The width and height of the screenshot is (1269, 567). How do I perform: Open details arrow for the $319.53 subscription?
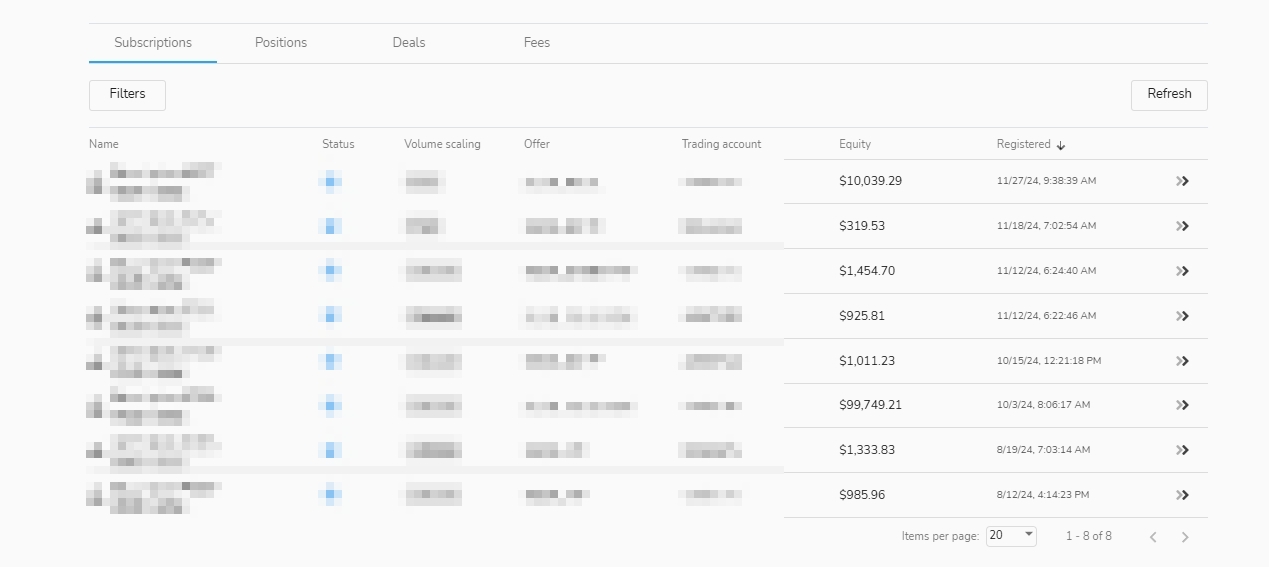pyautogui.click(x=1182, y=226)
